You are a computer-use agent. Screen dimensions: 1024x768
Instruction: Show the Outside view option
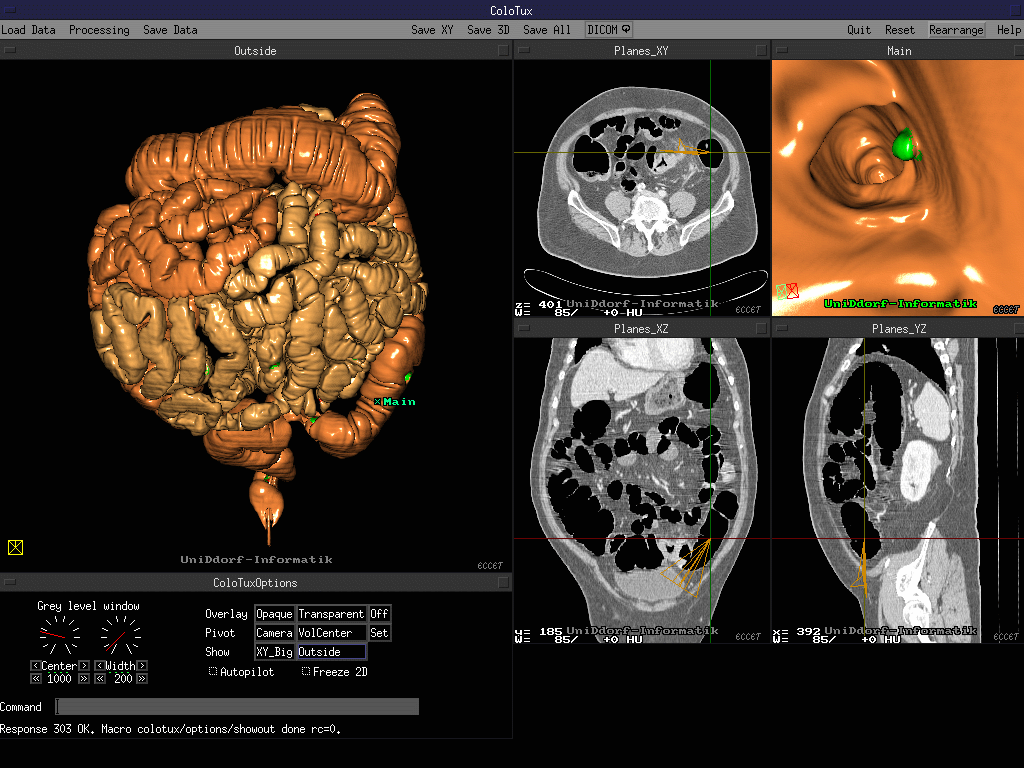click(331, 652)
